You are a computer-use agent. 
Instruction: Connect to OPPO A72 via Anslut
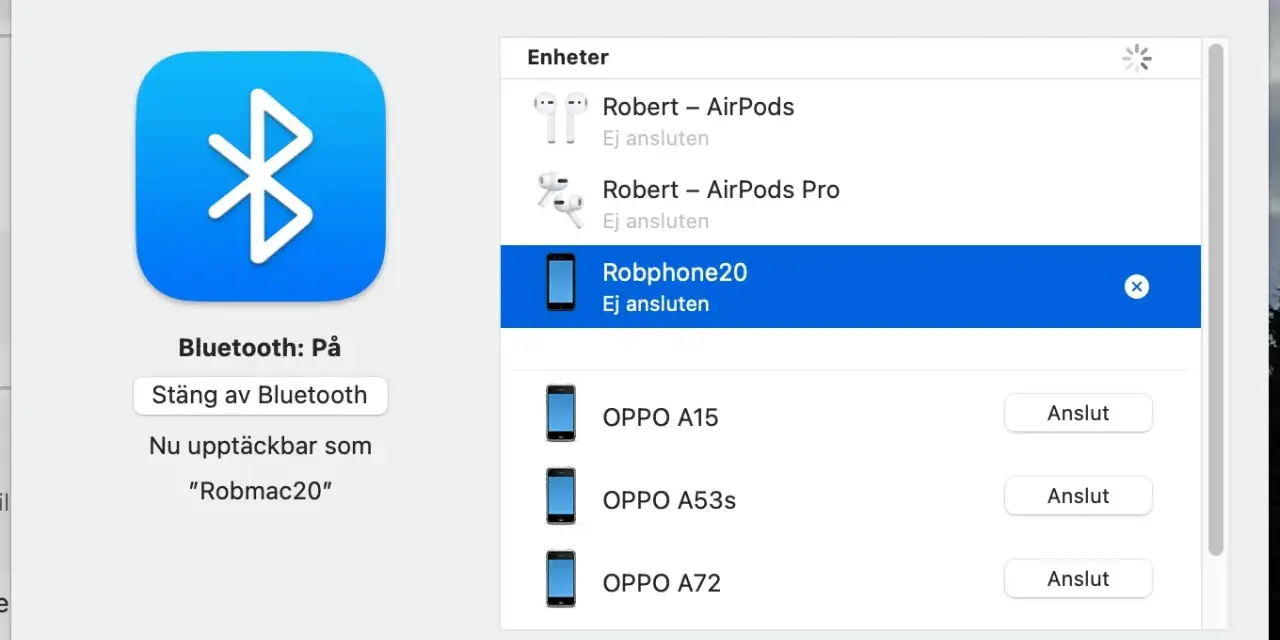pyautogui.click(x=1078, y=579)
